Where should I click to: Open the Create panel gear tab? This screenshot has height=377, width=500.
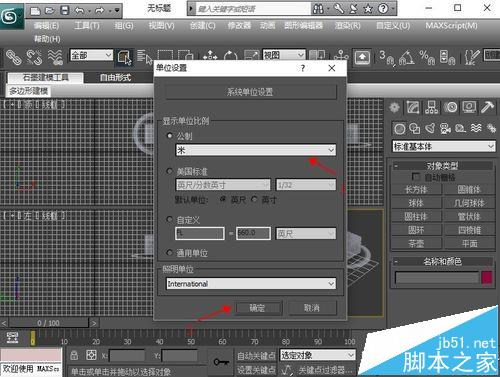point(395,108)
